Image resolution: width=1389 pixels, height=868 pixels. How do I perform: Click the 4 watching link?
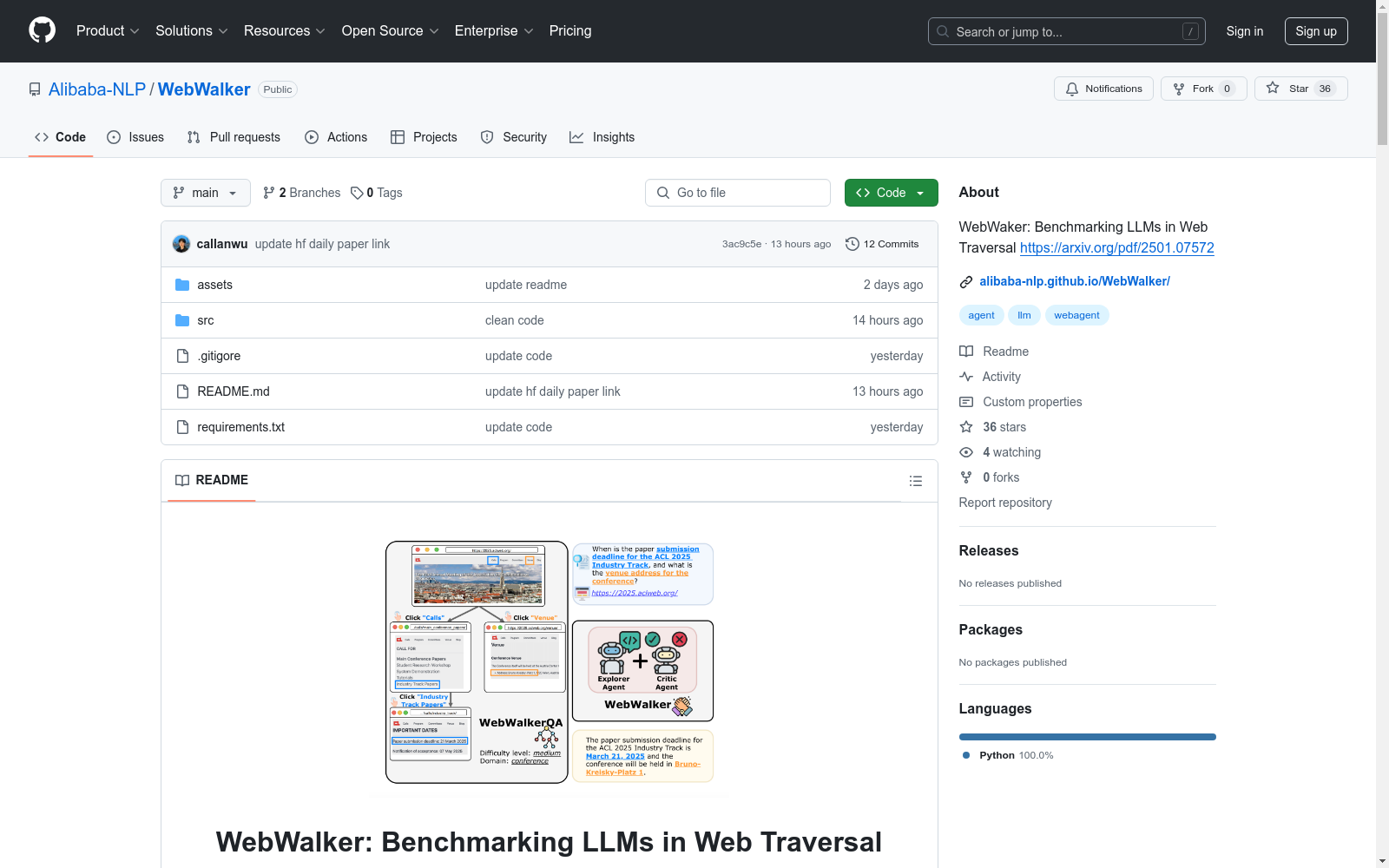point(1000,452)
